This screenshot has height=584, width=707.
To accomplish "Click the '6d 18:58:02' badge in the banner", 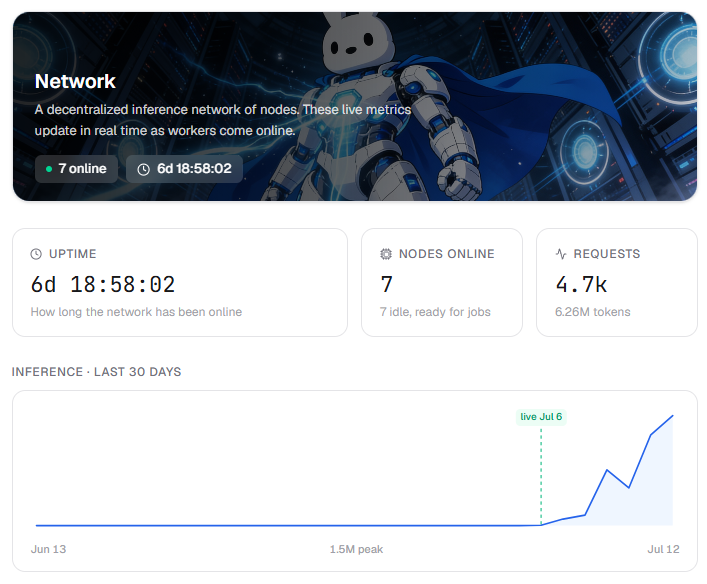I will [184, 169].
